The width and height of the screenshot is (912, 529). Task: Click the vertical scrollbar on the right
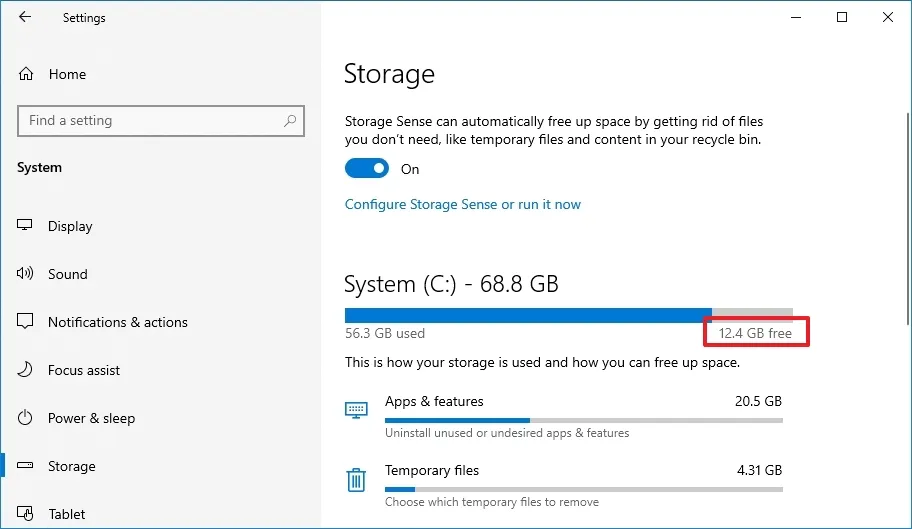coord(907,219)
